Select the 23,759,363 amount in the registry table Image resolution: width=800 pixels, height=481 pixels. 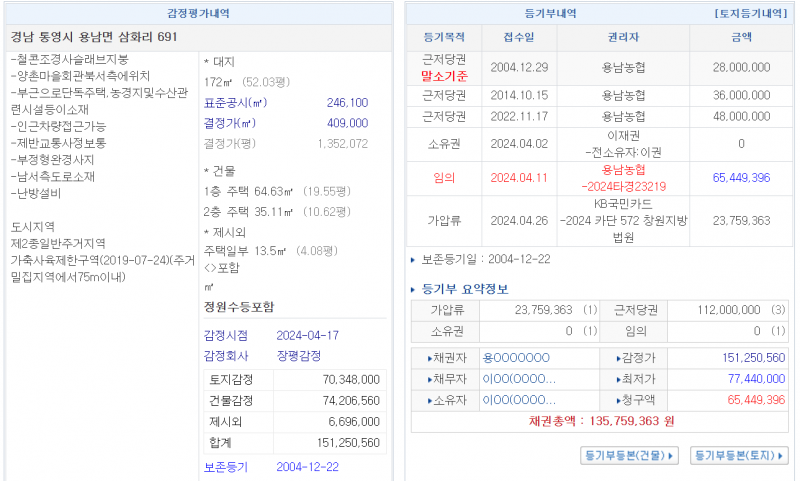tap(741, 221)
